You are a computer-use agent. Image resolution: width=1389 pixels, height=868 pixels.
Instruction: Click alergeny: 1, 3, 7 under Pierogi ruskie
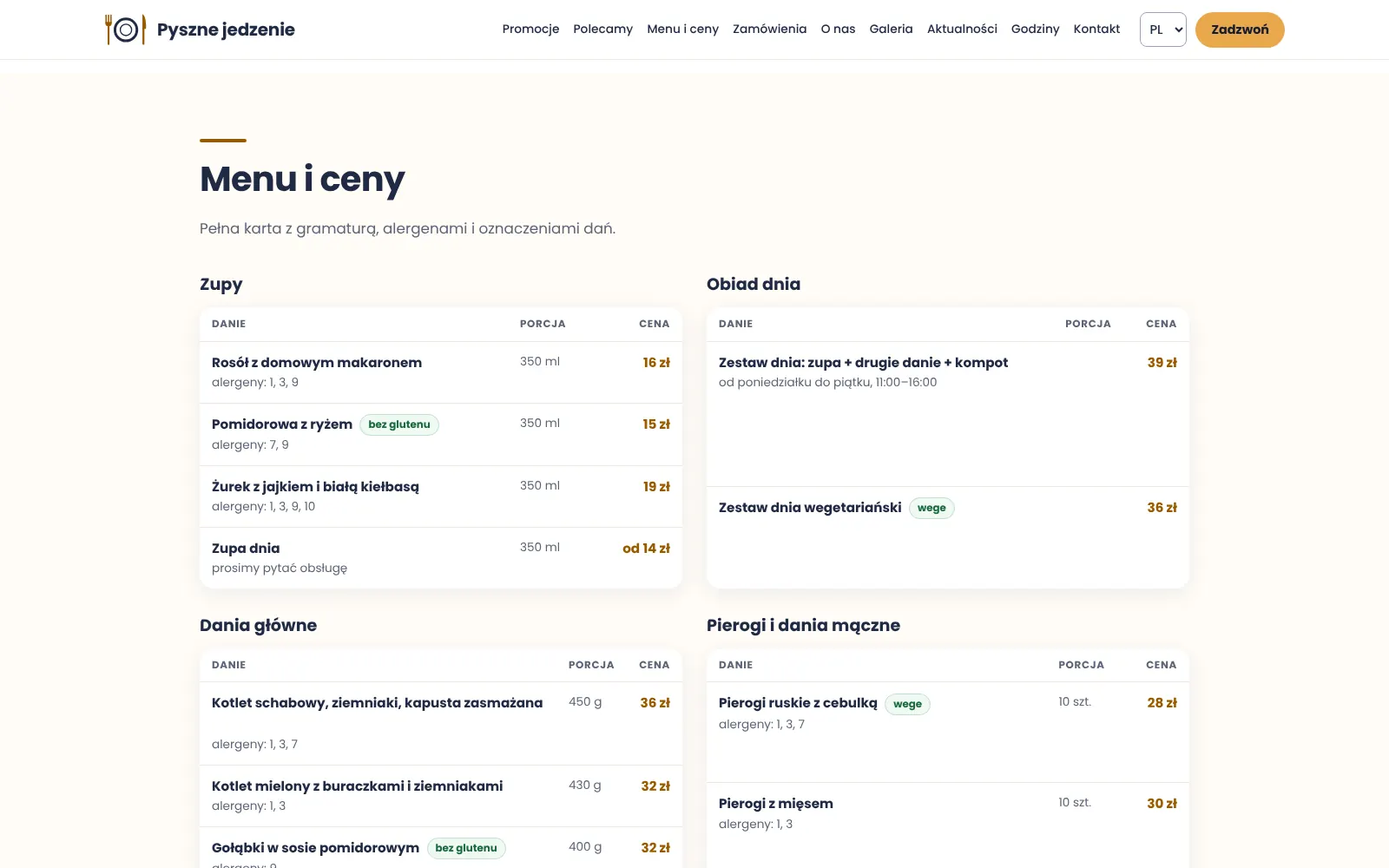761,725
